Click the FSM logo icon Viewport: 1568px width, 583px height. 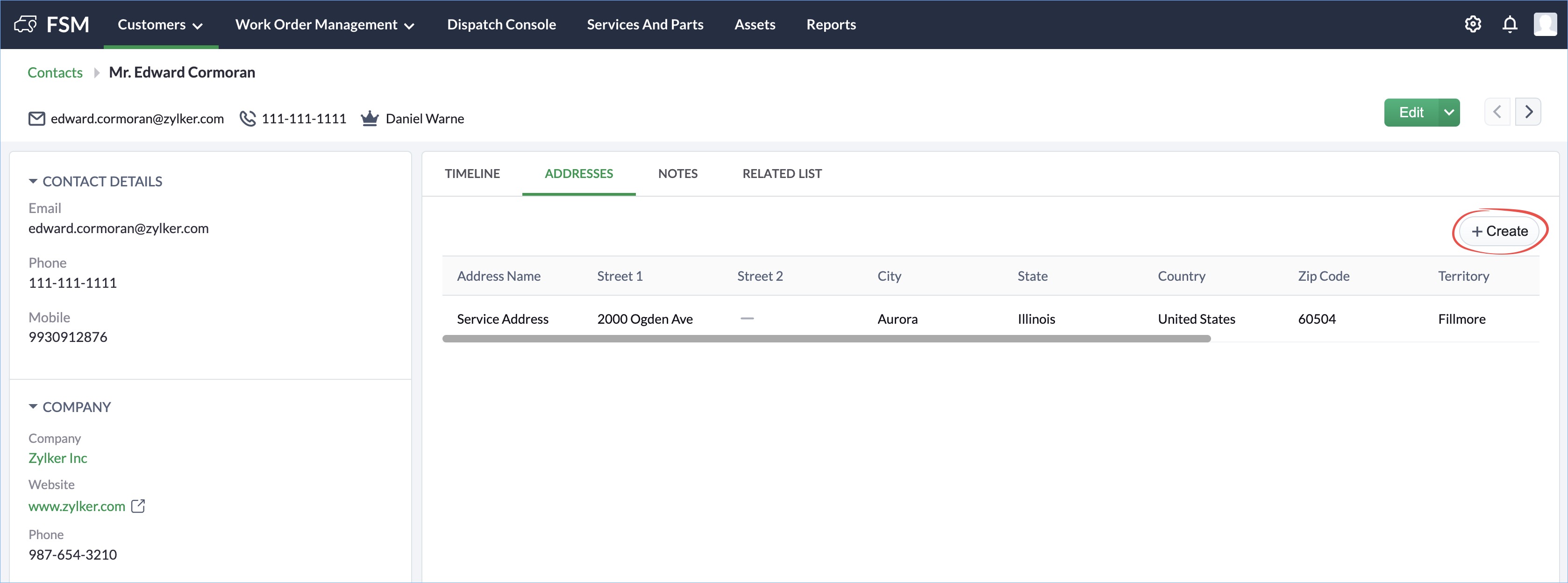pos(25,24)
